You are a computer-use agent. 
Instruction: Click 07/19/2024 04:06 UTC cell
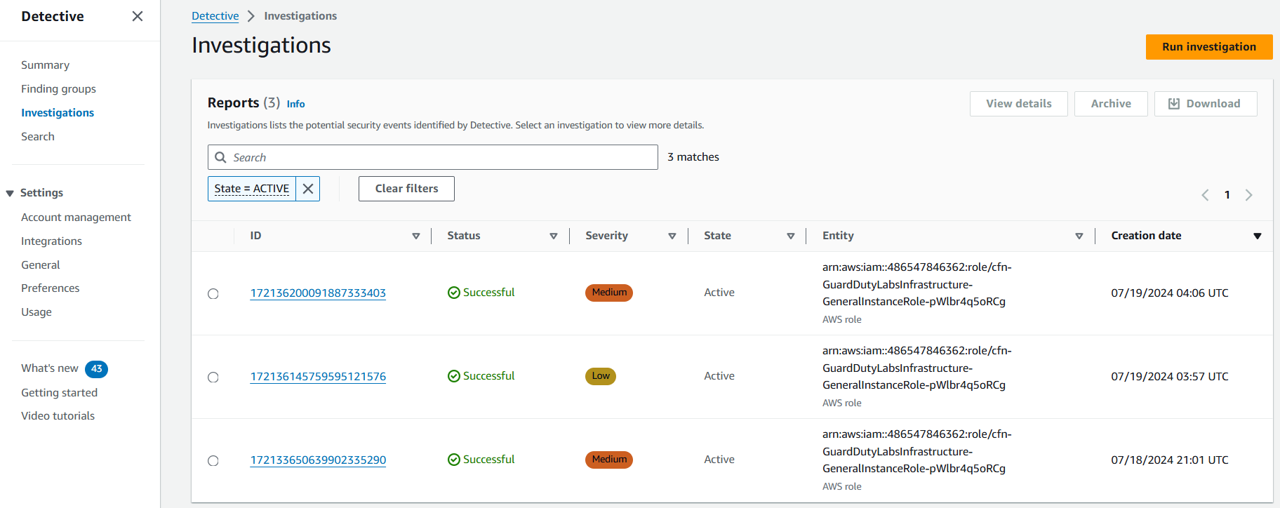point(1170,293)
